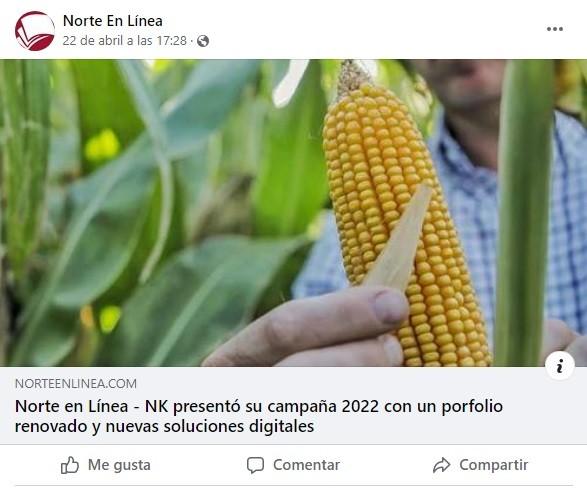Select the 'Me gusta' label
587x491 pixels.
click(x=119, y=465)
